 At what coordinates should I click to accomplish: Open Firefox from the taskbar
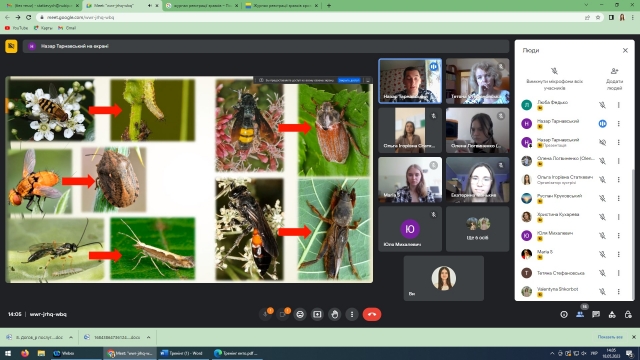point(25,353)
